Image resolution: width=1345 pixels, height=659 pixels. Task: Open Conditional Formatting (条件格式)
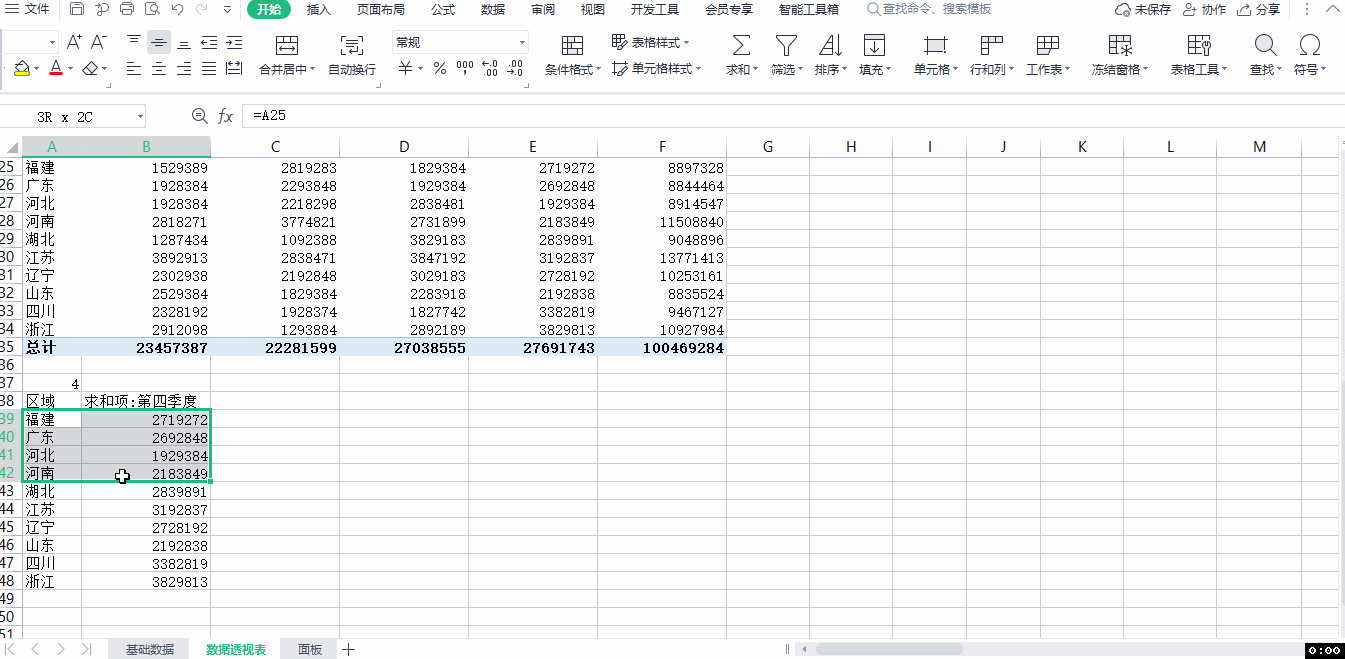point(573,55)
